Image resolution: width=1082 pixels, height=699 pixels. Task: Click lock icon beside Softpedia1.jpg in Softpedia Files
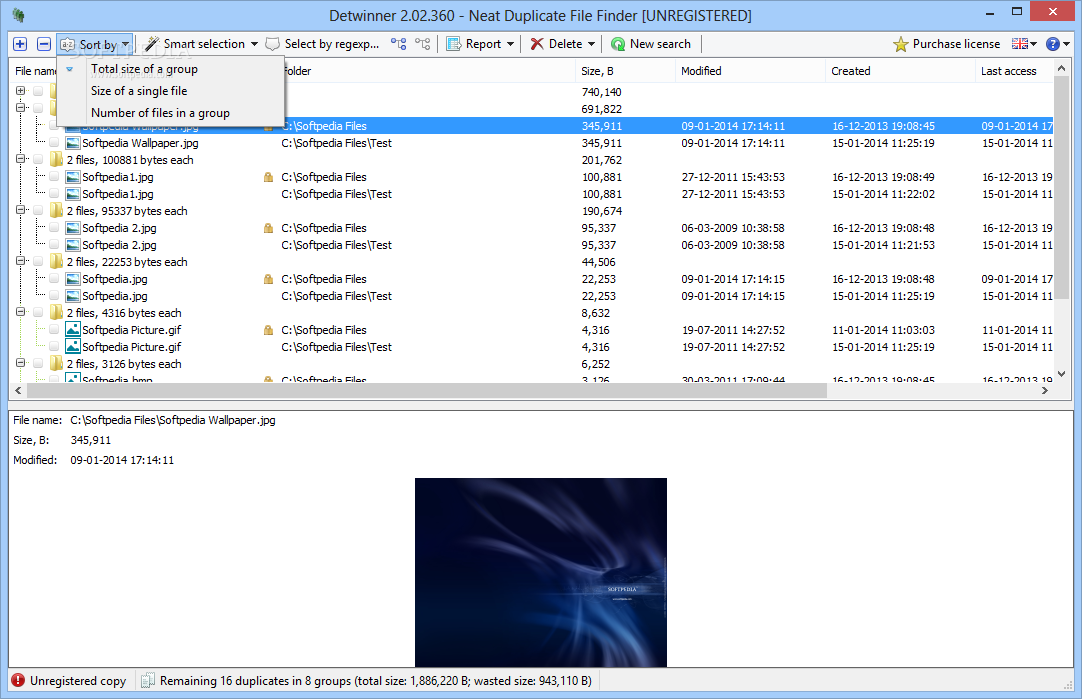pos(268,177)
